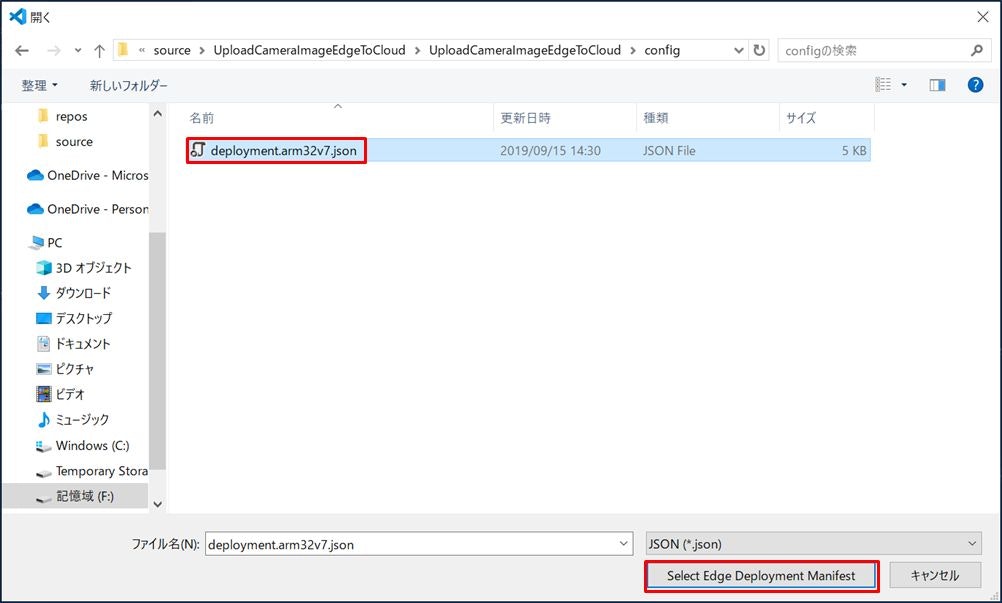Select PC in the navigation pane
1002x603 pixels.
click(x=45, y=243)
